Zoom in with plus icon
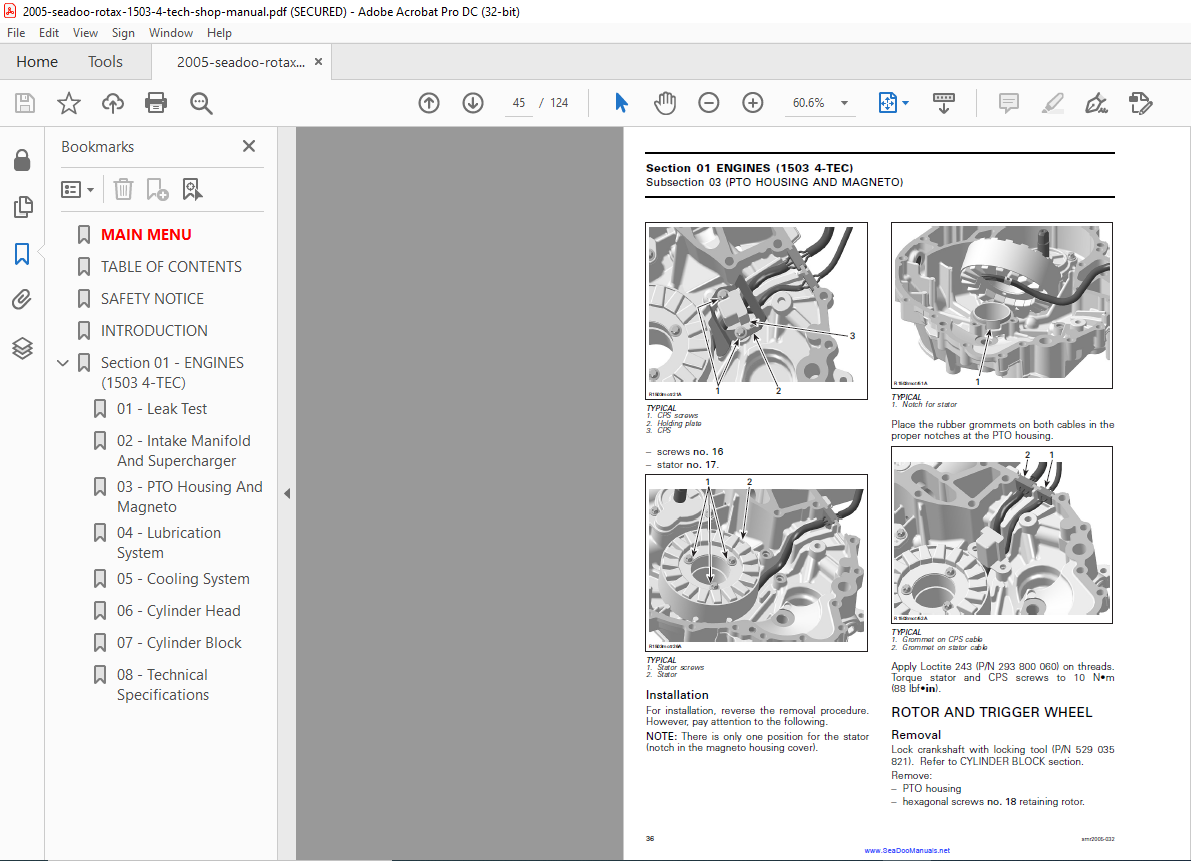 point(753,102)
